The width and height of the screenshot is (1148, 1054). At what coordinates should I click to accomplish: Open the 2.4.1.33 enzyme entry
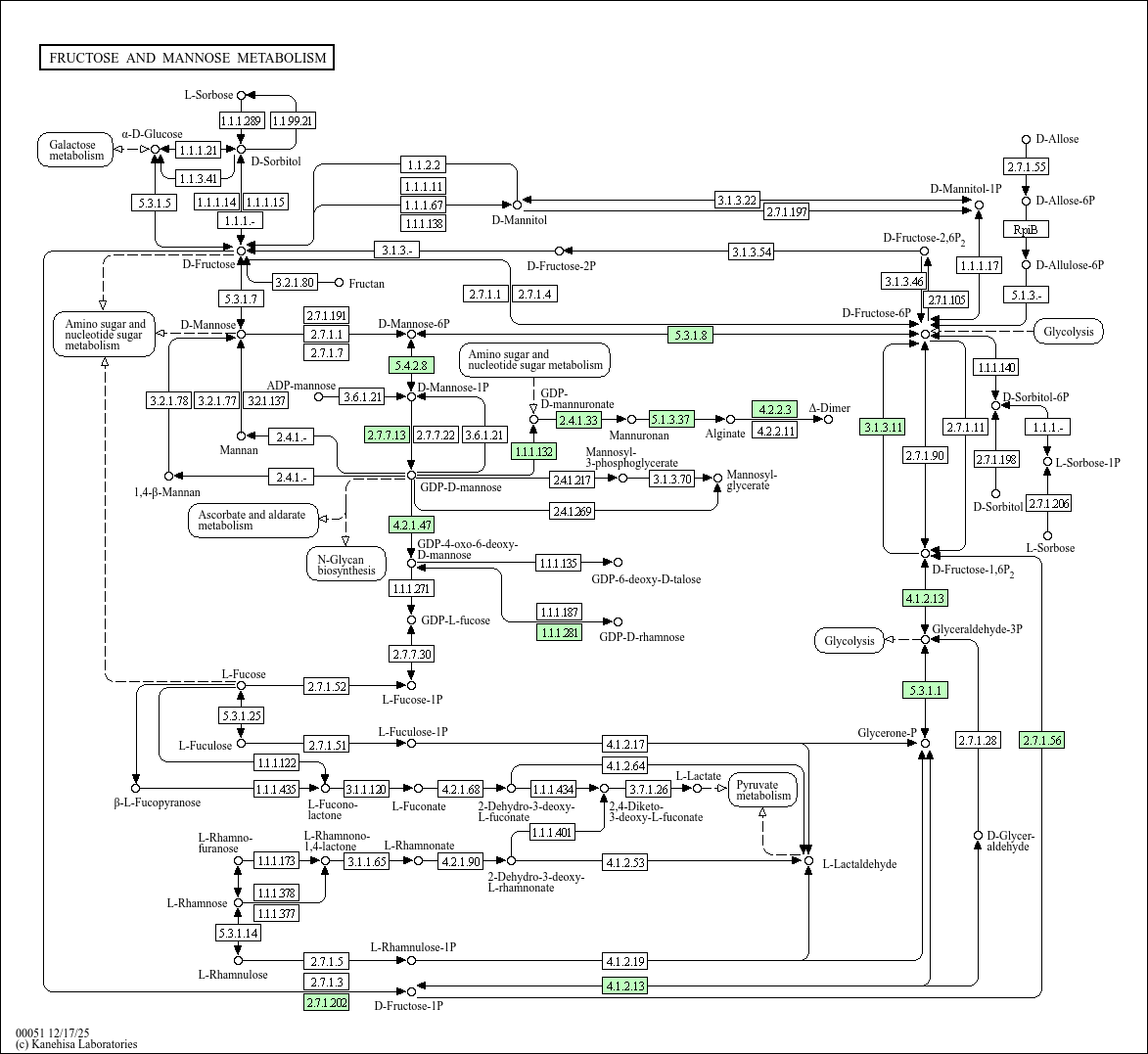(579, 419)
